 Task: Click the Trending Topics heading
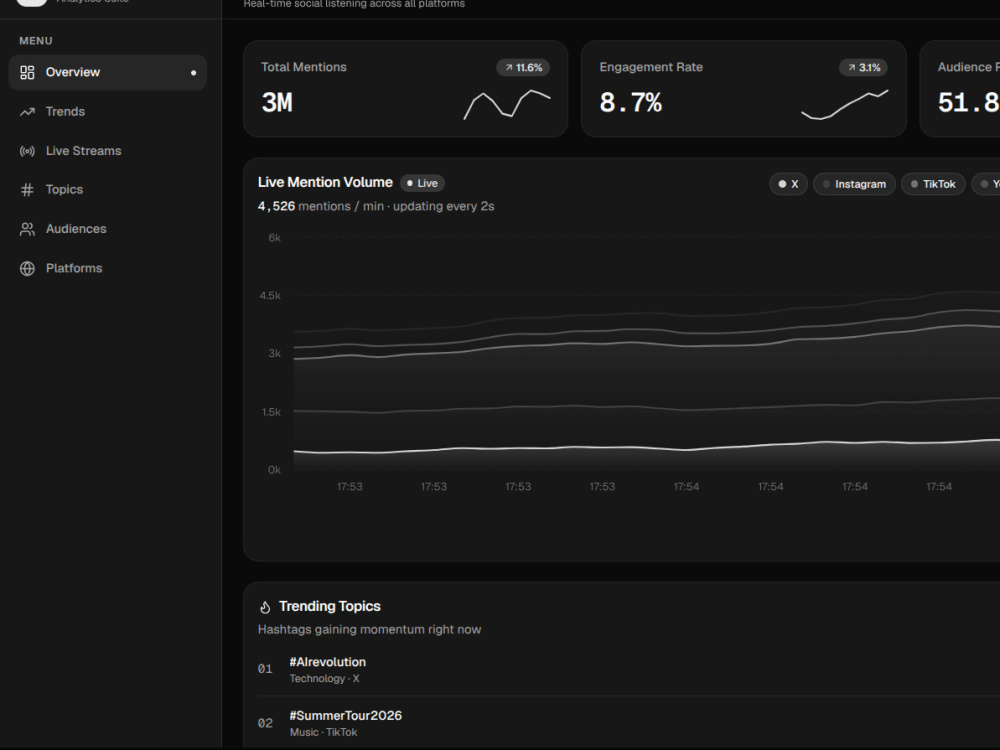point(330,607)
